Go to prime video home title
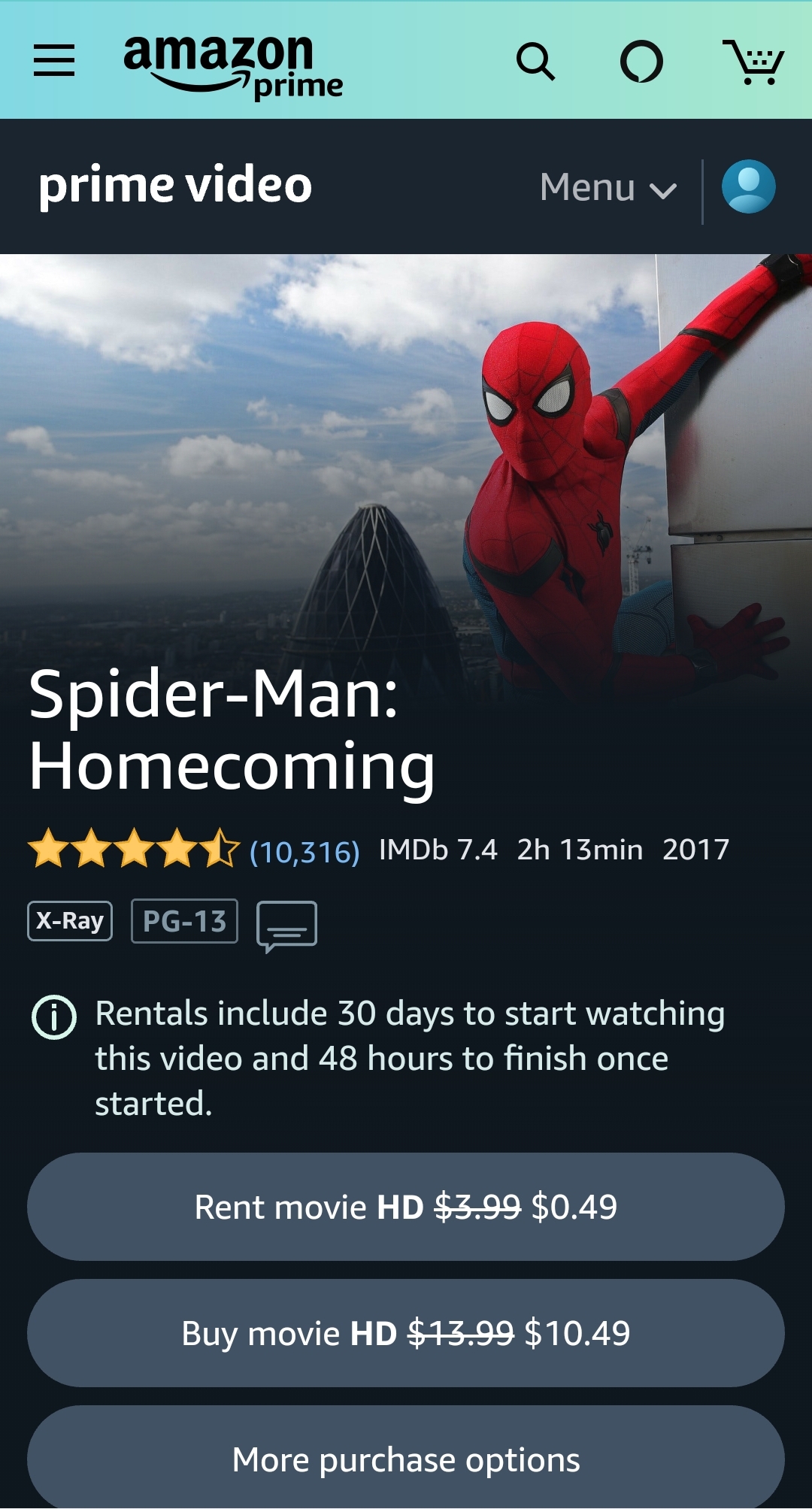 click(x=175, y=186)
